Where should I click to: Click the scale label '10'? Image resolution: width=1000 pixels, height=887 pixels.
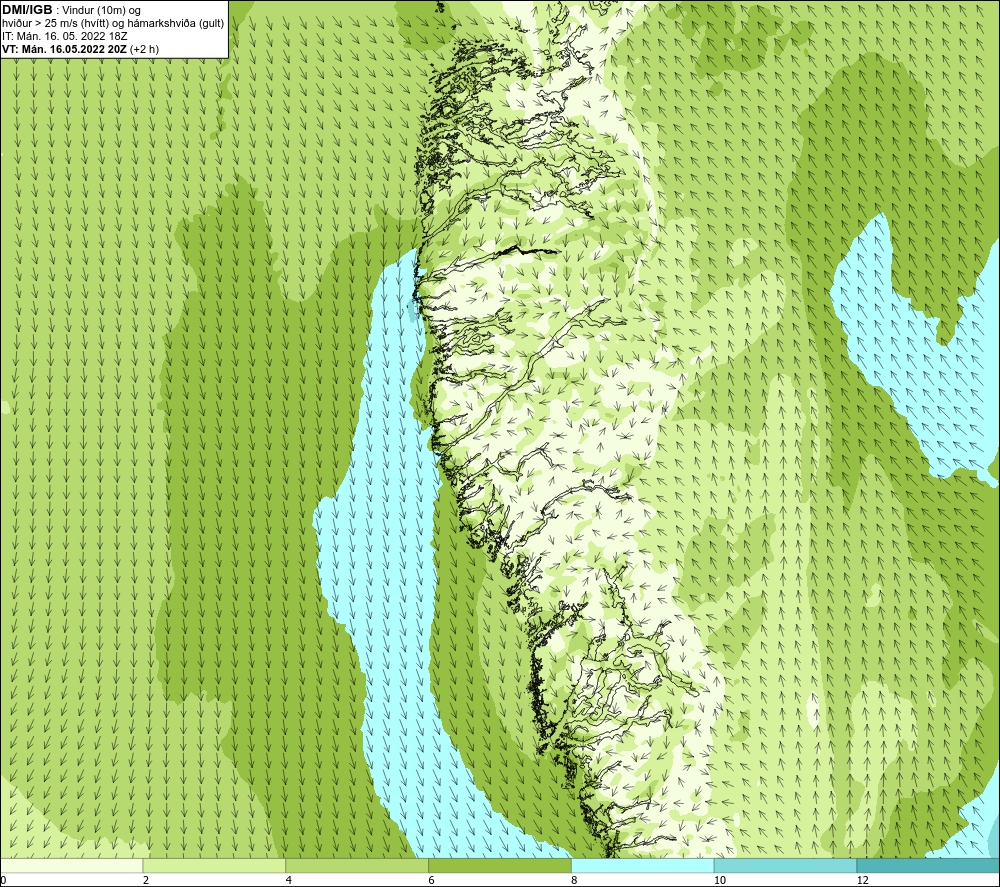[x=720, y=880]
